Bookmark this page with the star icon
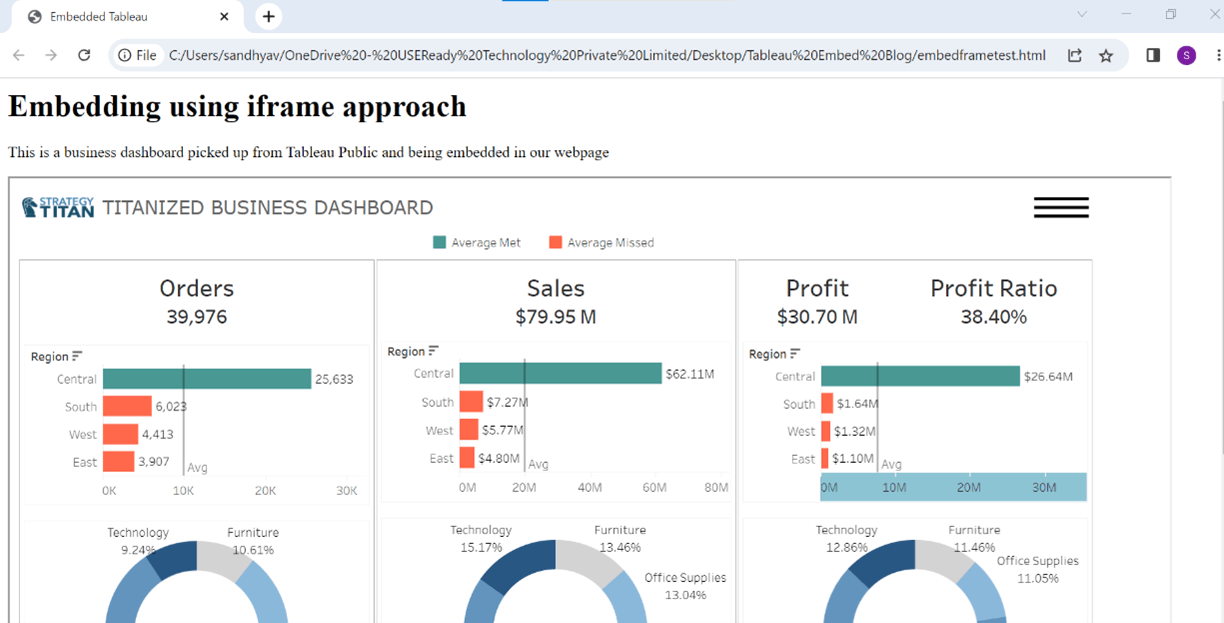The image size is (1224, 623). [x=1106, y=55]
